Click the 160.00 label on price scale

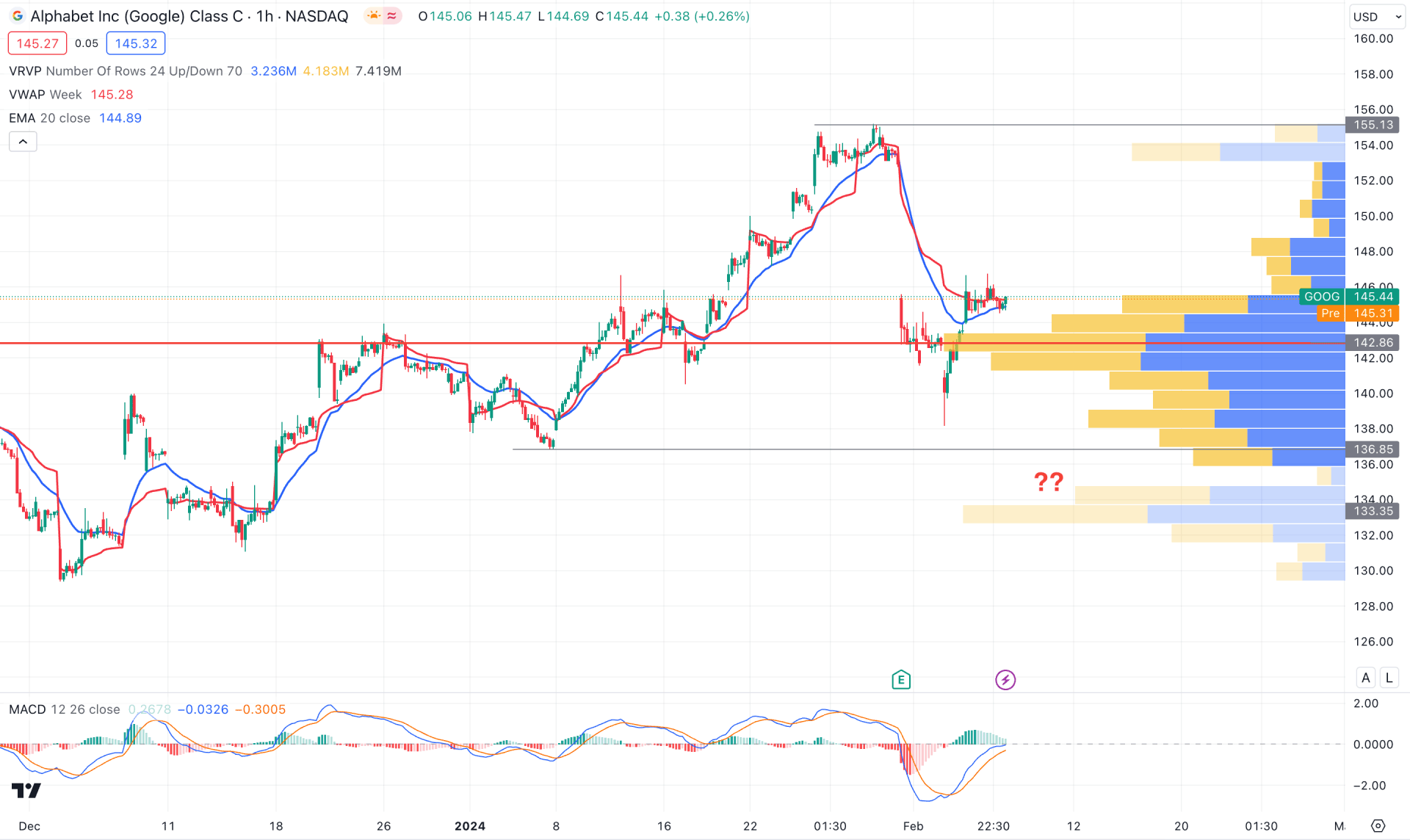(x=1373, y=38)
